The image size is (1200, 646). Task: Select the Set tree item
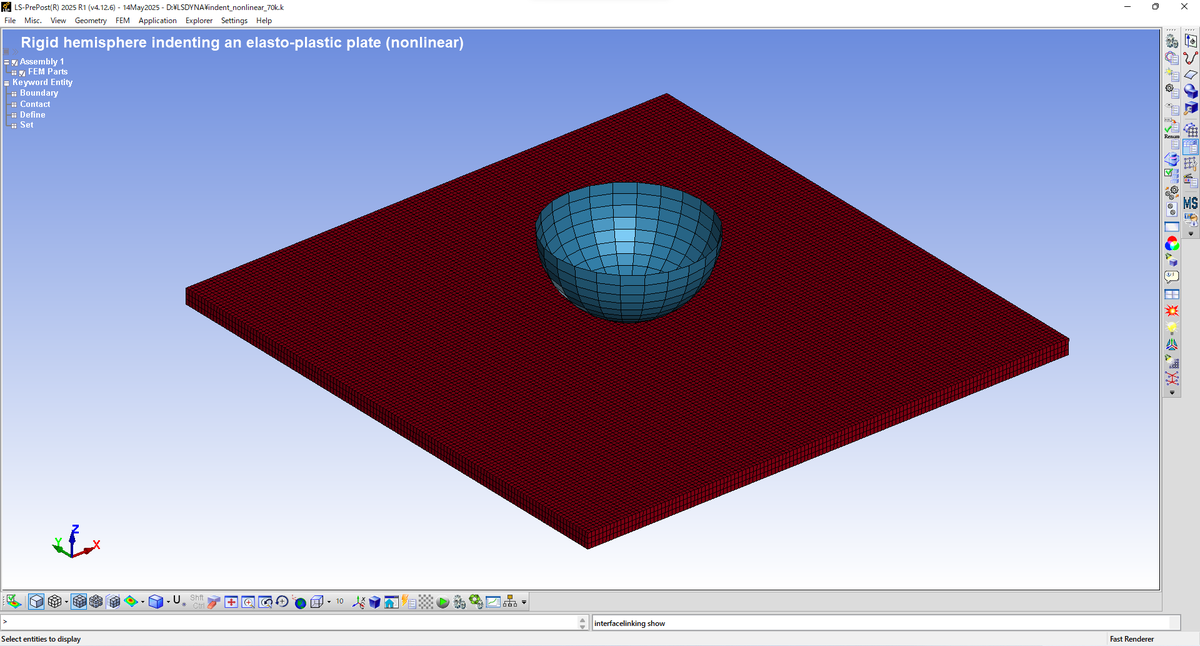[26, 125]
